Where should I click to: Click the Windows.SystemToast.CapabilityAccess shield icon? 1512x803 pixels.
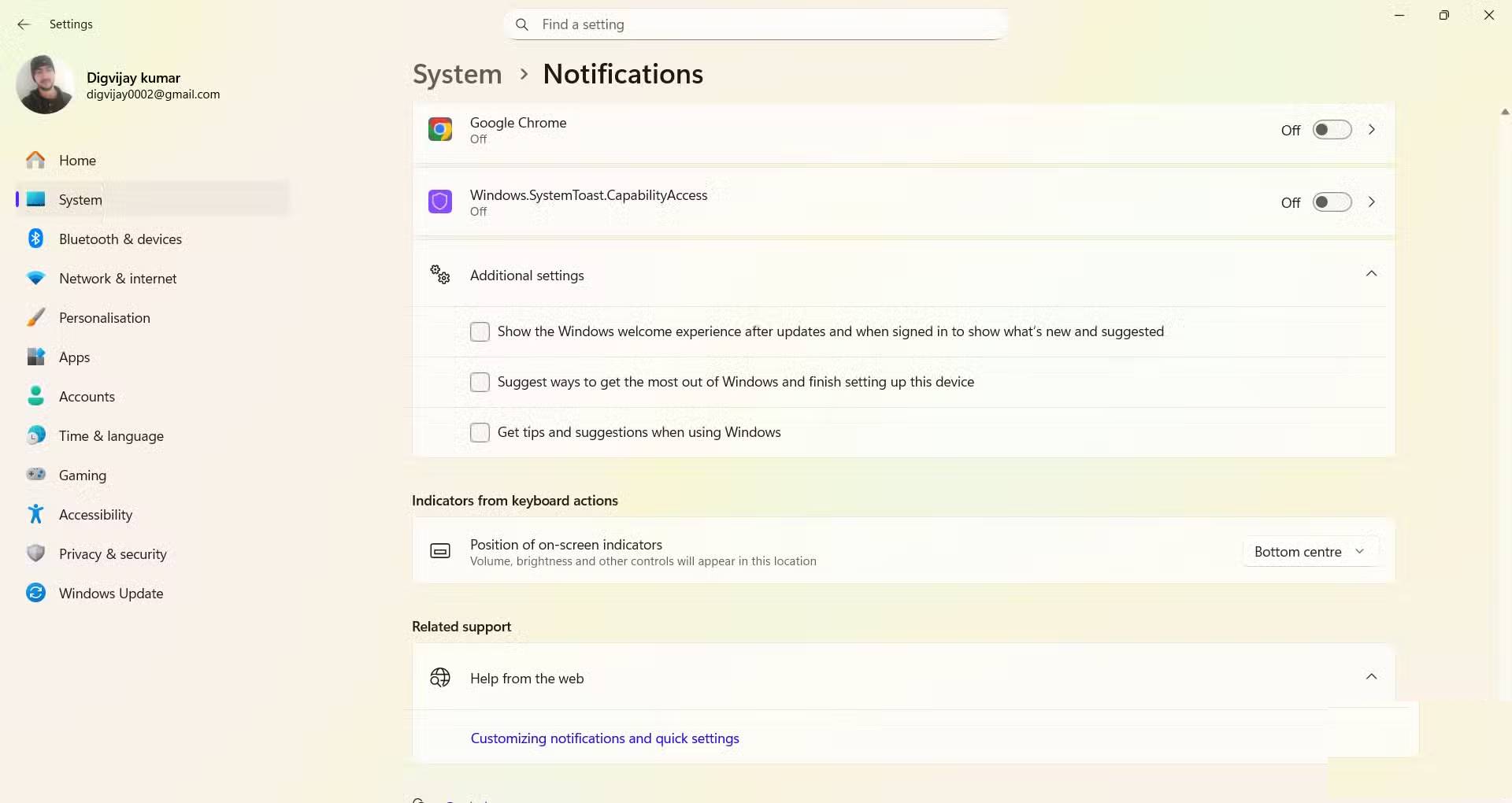point(440,202)
